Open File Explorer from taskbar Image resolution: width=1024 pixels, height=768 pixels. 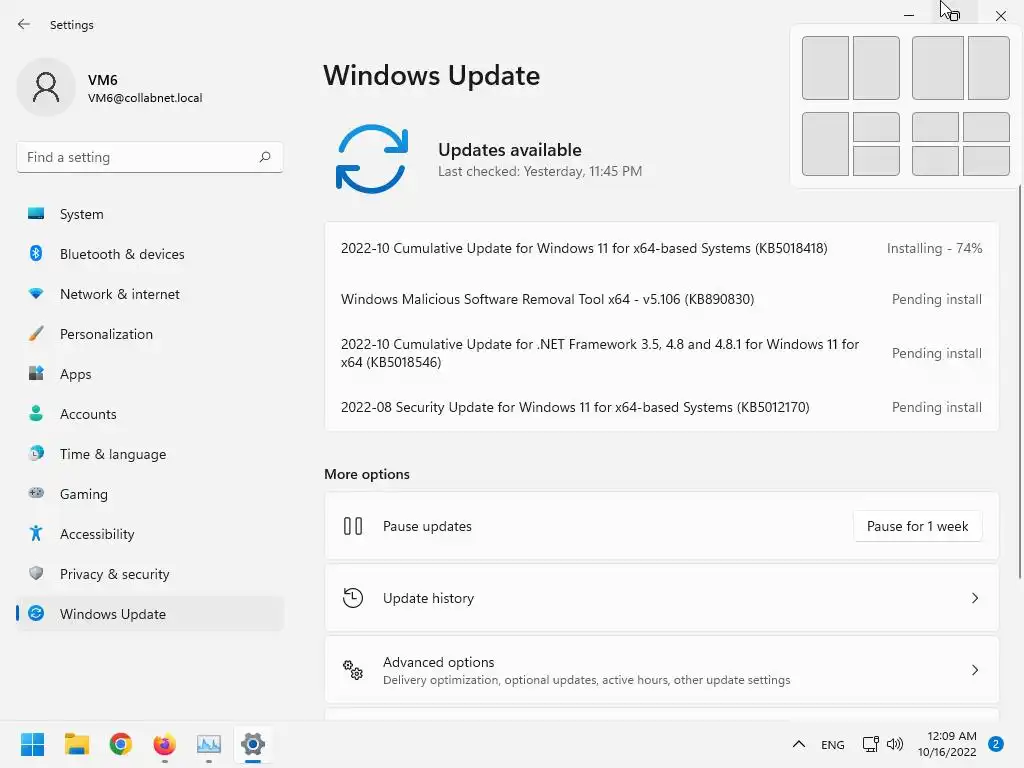[76, 744]
